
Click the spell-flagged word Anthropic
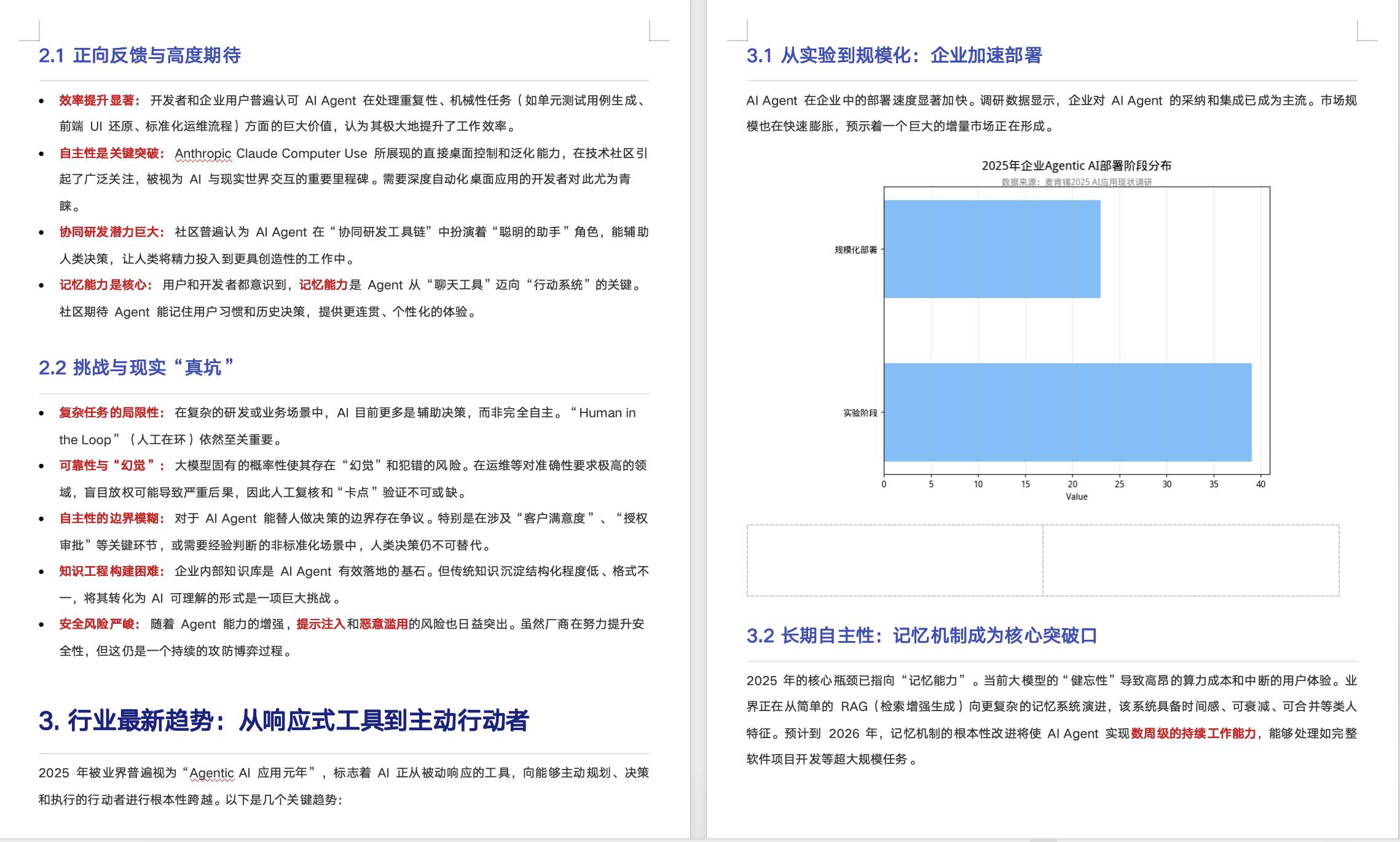point(202,153)
